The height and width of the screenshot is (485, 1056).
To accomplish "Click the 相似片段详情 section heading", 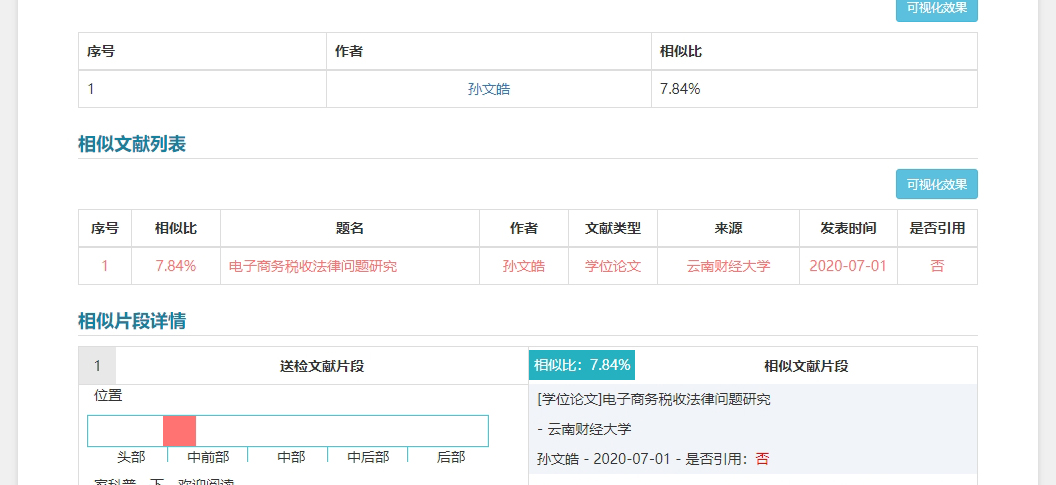I will 132,321.
